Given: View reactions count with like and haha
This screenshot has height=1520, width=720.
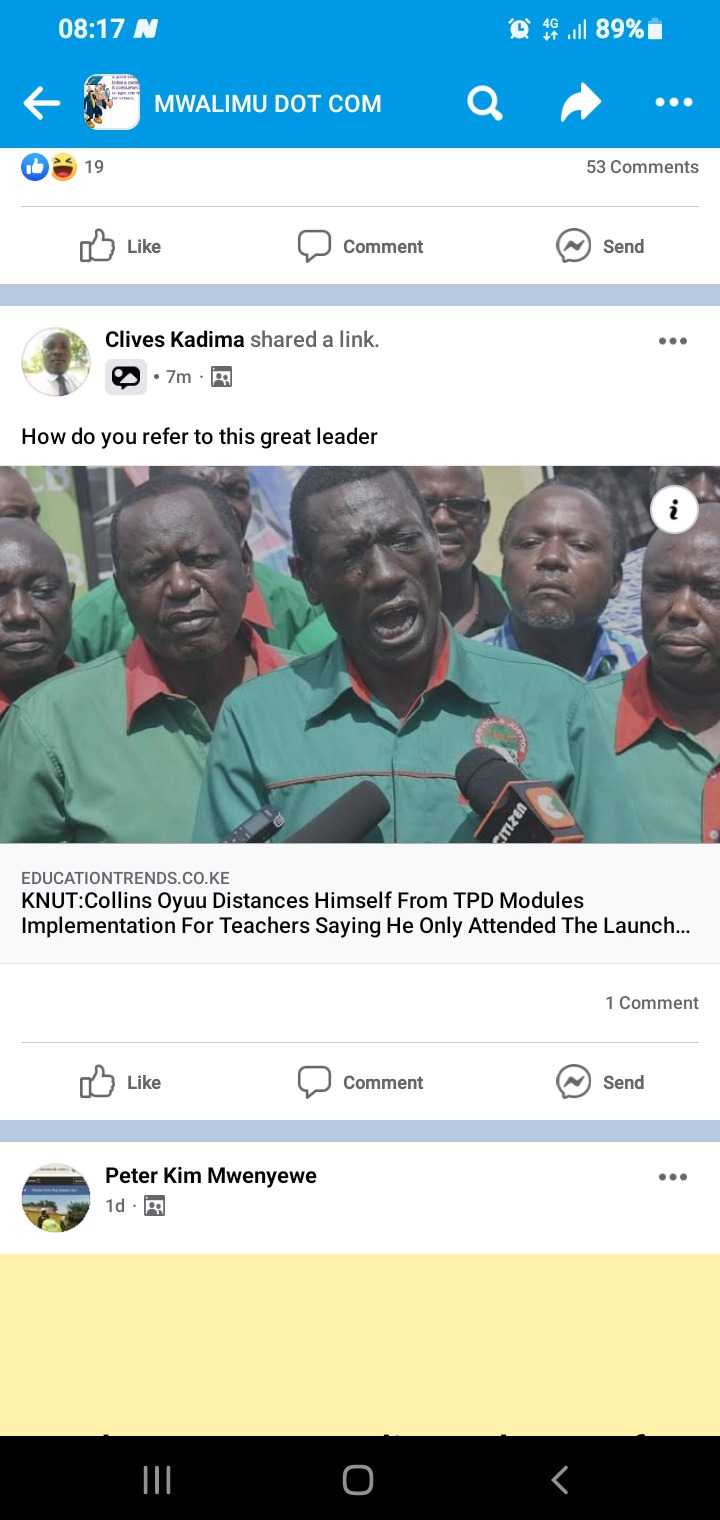Looking at the screenshot, I should (63, 167).
